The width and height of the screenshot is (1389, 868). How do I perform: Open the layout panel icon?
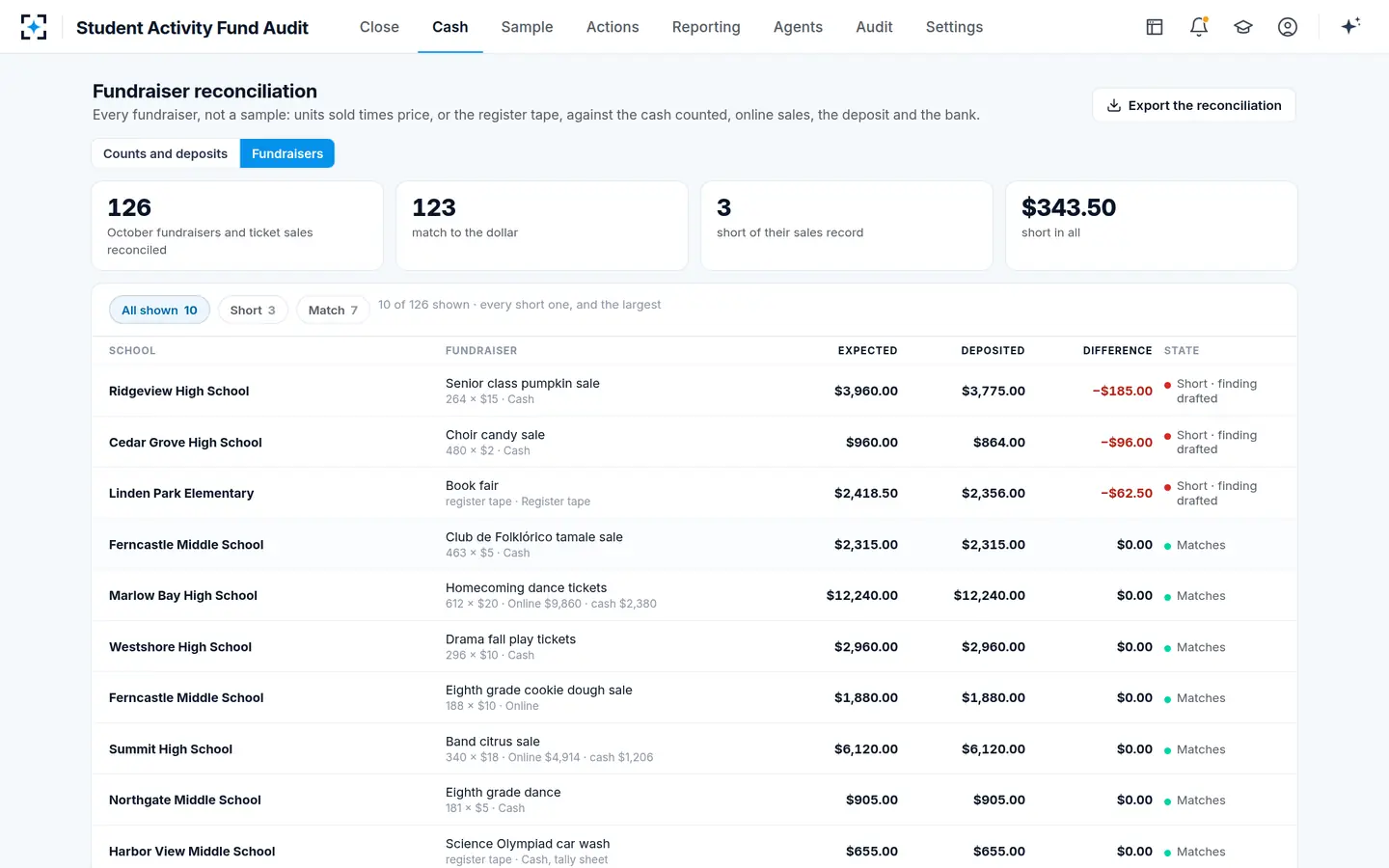[1155, 27]
